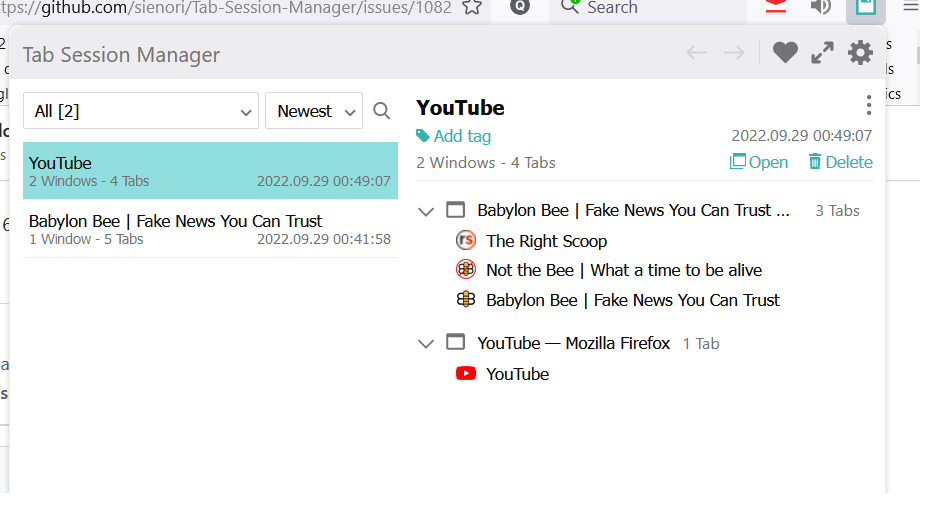944x513 pixels.
Task: Open Babylon Bee Fake News tab entry
Action: click(633, 300)
